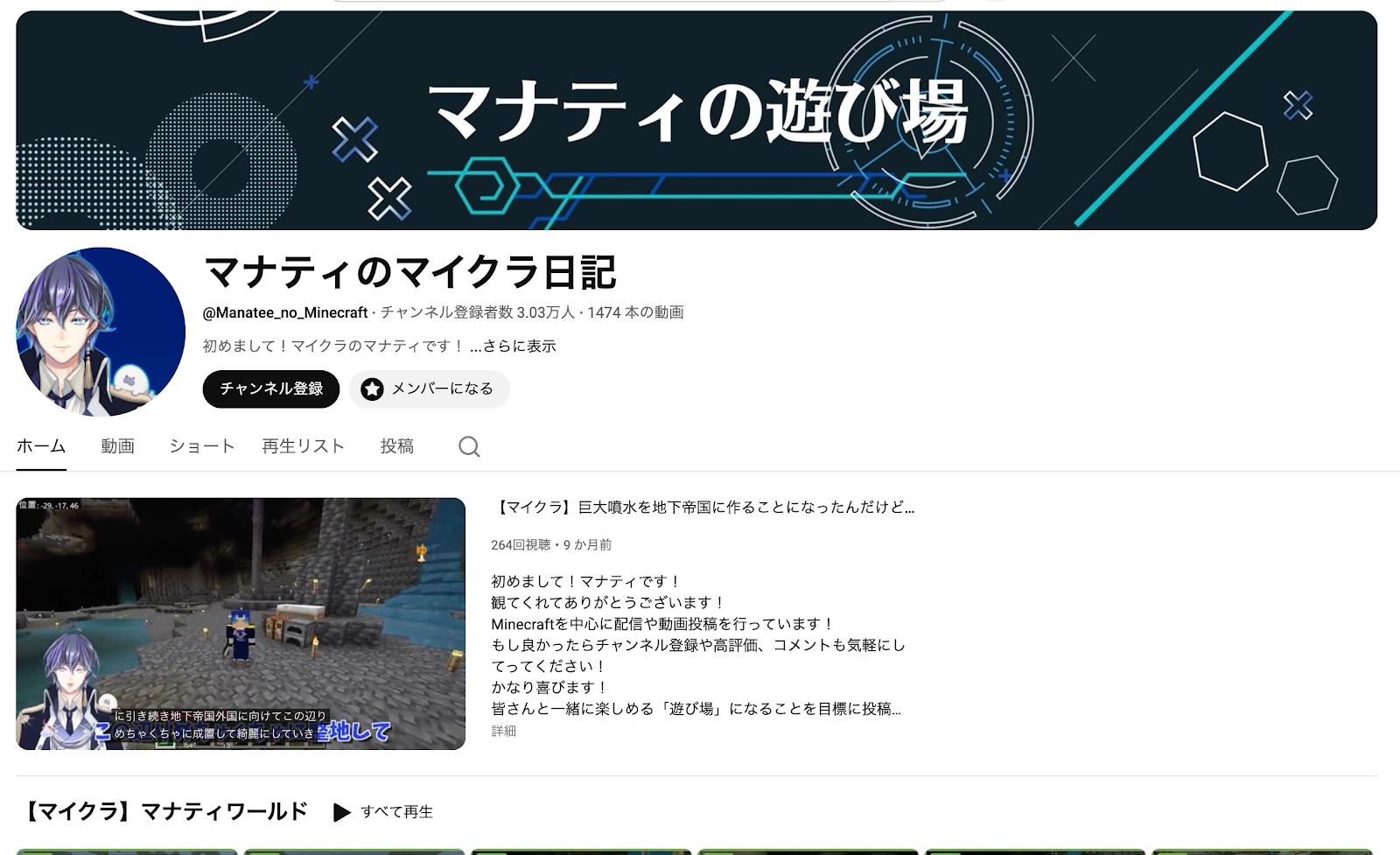Click the チャンネル登録 subscribe button

270,389
